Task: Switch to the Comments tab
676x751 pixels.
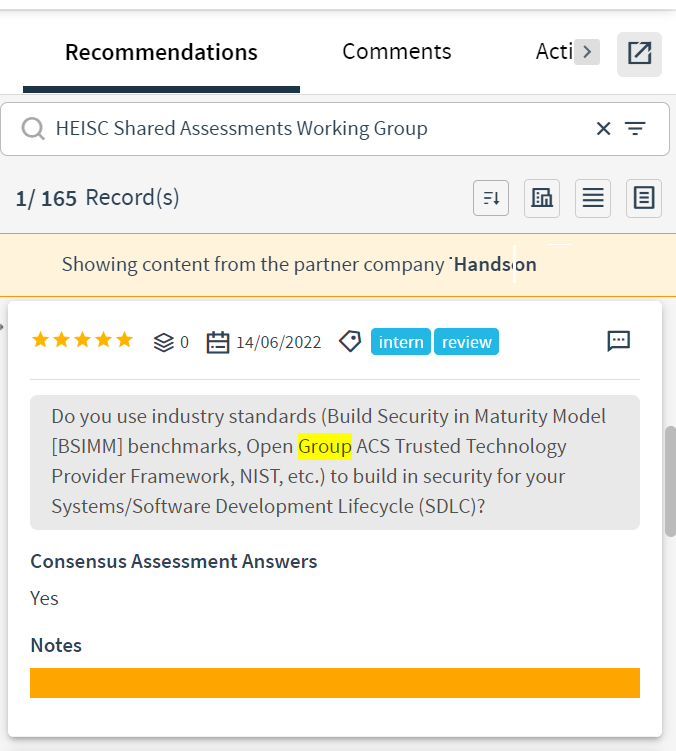Action: pos(396,51)
